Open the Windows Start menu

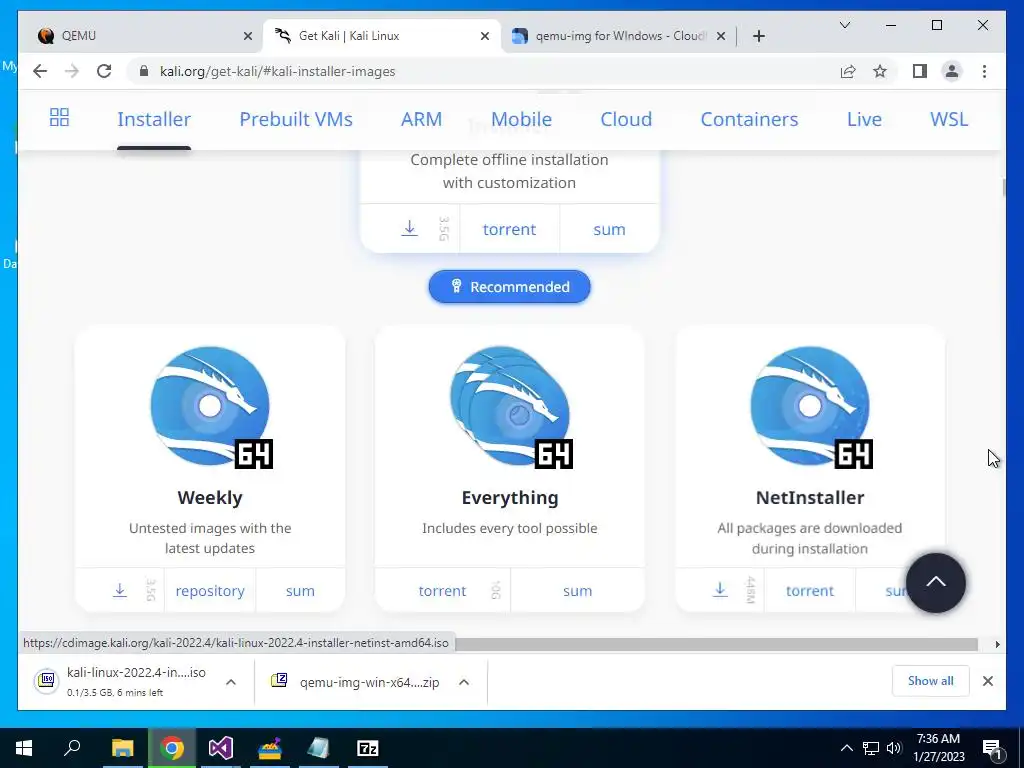pyautogui.click(x=24, y=748)
